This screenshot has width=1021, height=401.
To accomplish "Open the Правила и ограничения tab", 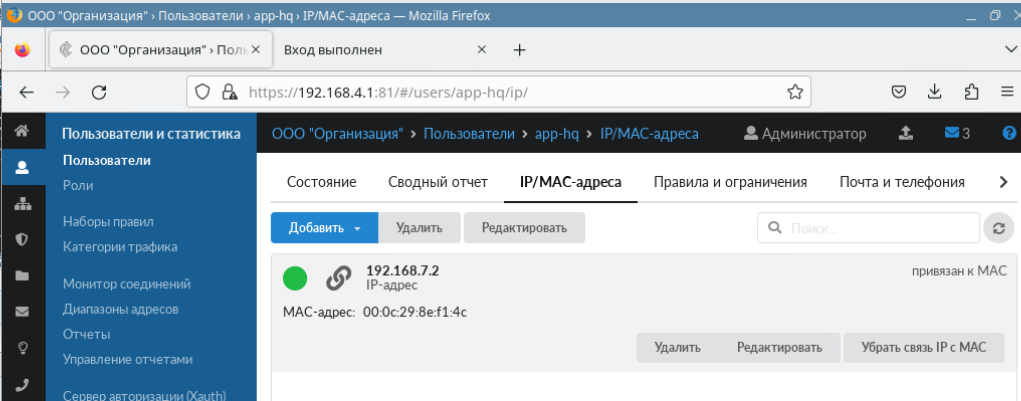I will (x=731, y=182).
